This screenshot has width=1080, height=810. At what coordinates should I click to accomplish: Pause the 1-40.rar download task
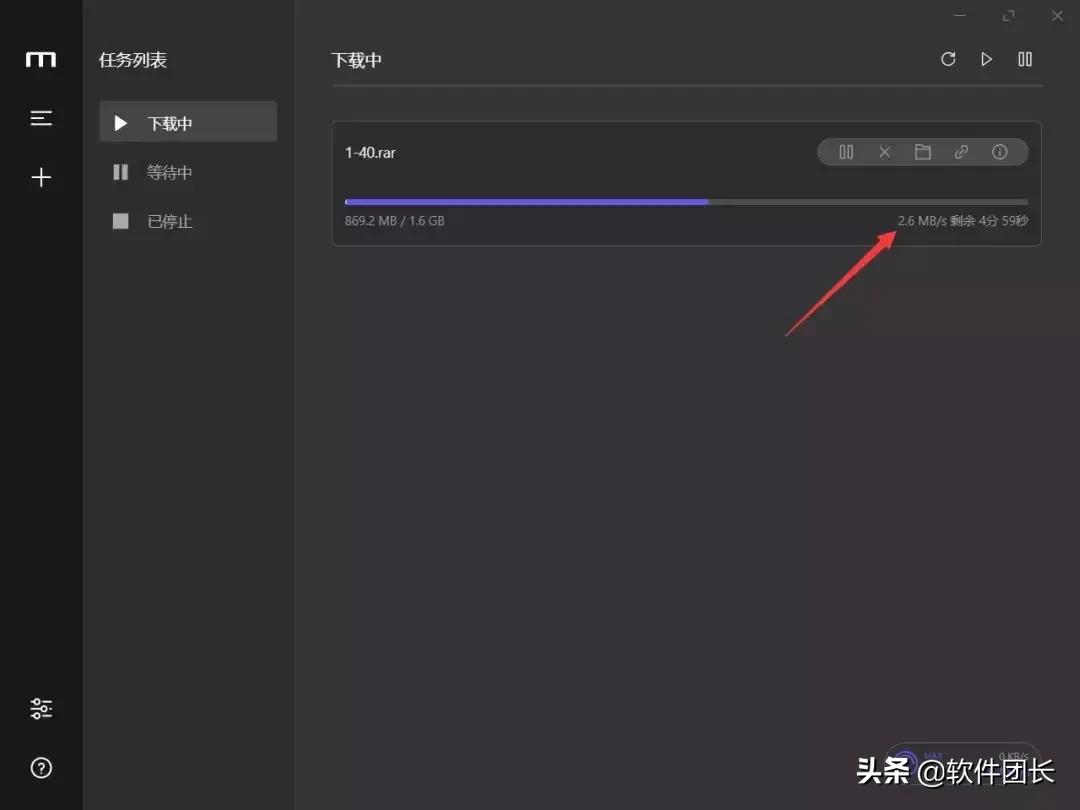tap(846, 152)
